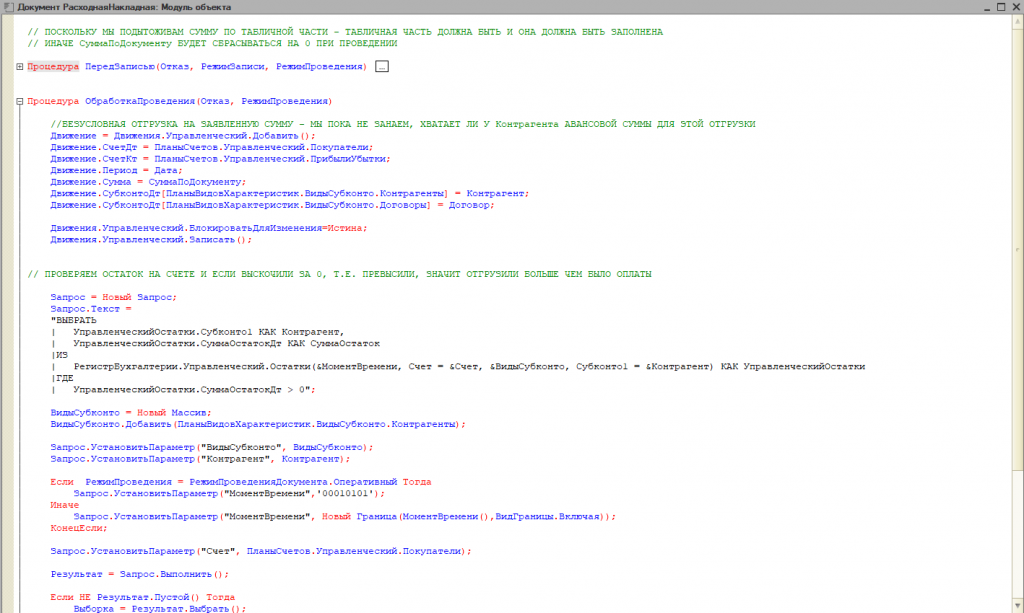Screen dimensions: 1024x613
Task: Collapse the ОбработкаПроведения procedure
Action: pyautogui.click(x=20, y=101)
